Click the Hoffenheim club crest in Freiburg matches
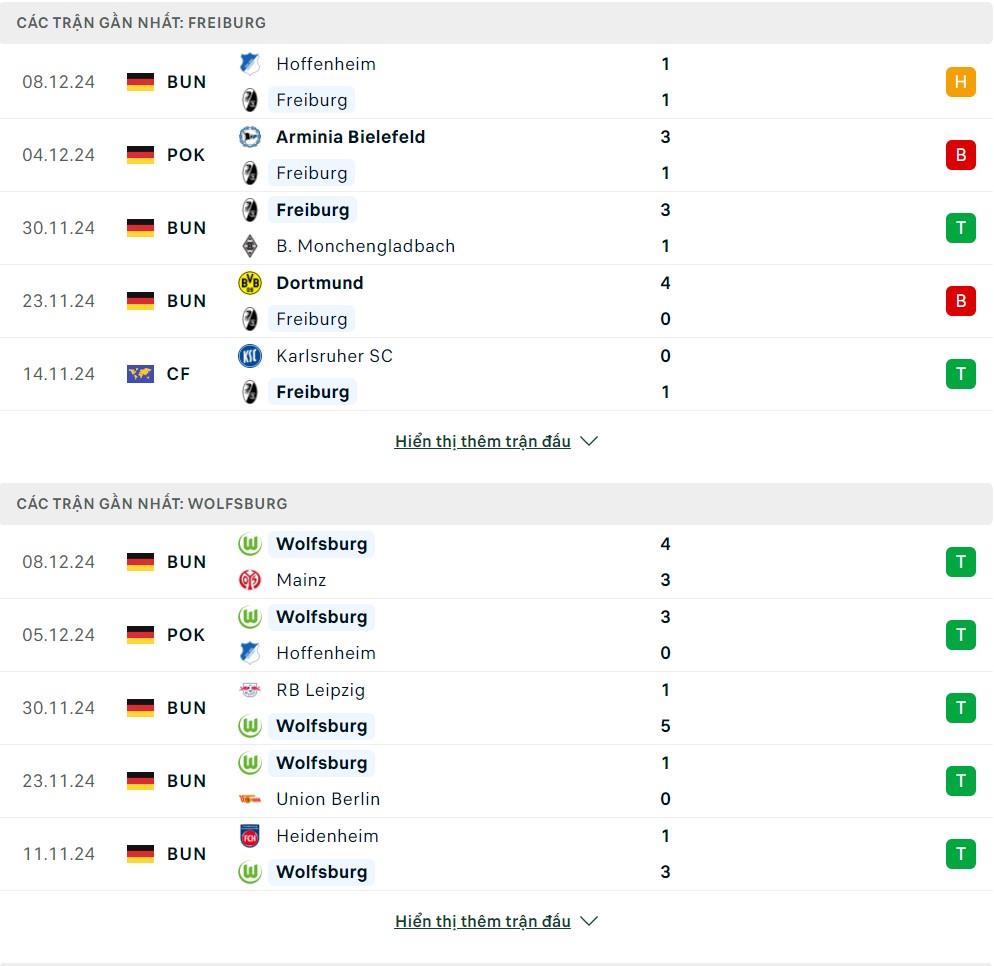The width and height of the screenshot is (994, 966). click(249, 64)
